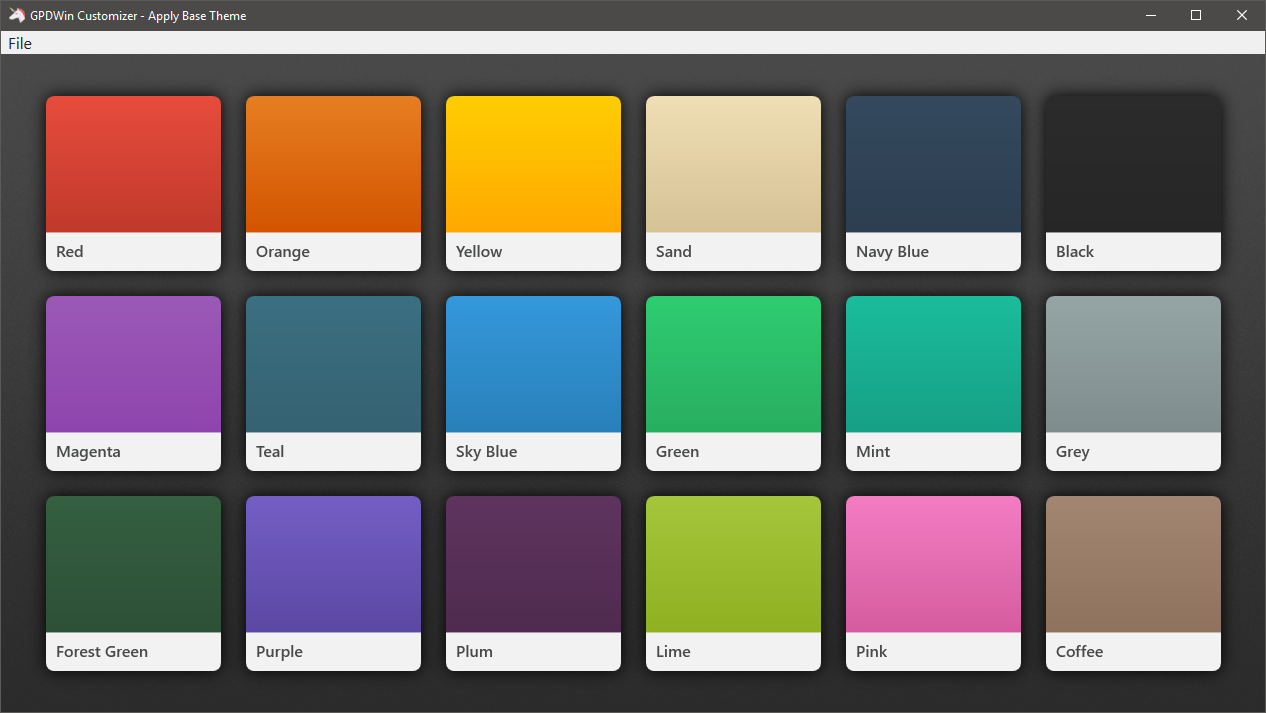The height and width of the screenshot is (713, 1266).
Task: Apply the Pink base theme
Action: (933, 583)
